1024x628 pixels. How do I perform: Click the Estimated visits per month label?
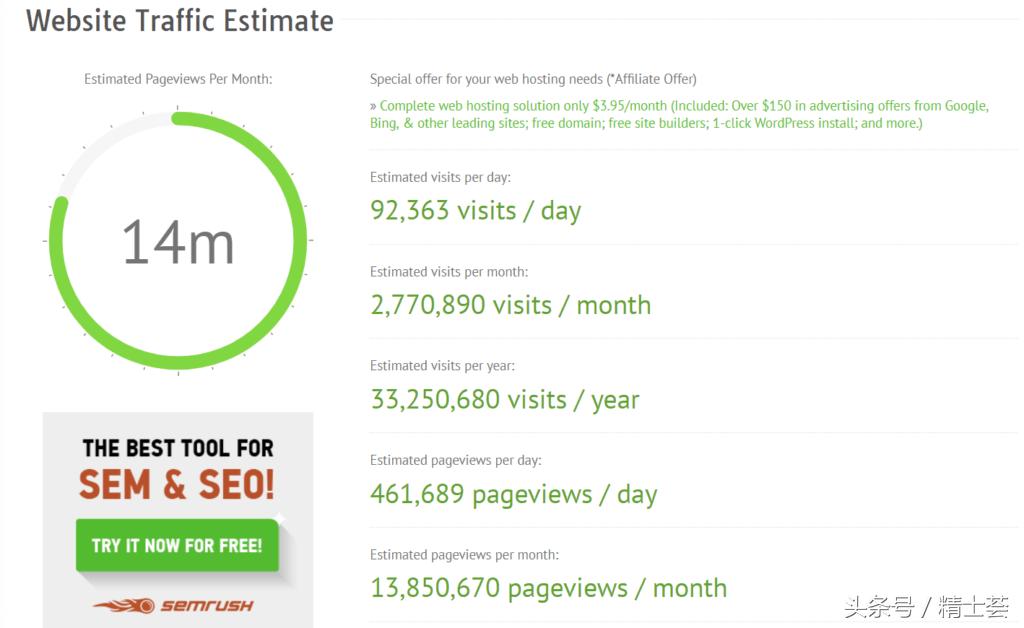[449, 272]
